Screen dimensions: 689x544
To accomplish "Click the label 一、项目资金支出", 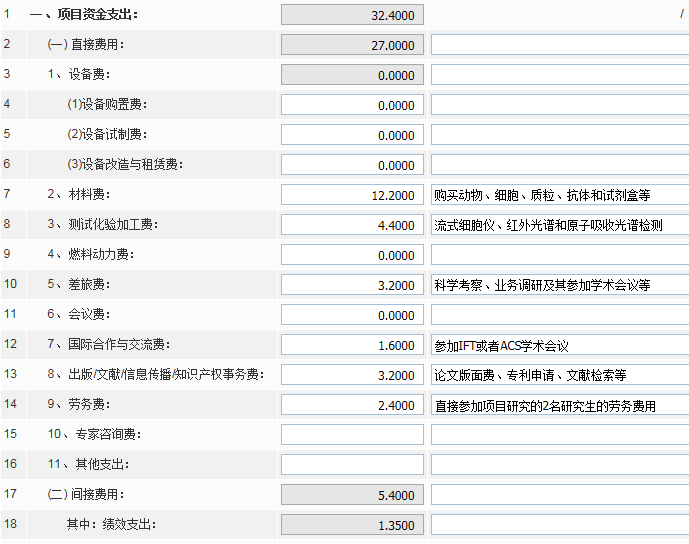I will point(84,15).
